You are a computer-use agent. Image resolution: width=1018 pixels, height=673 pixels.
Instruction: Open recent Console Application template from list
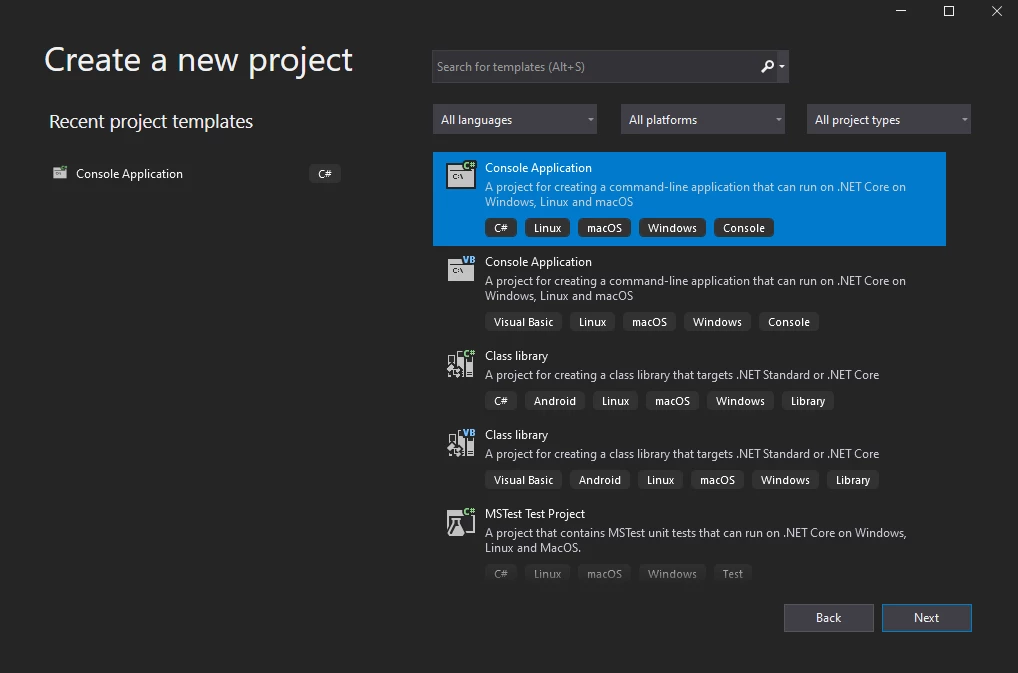pos(129,174)
